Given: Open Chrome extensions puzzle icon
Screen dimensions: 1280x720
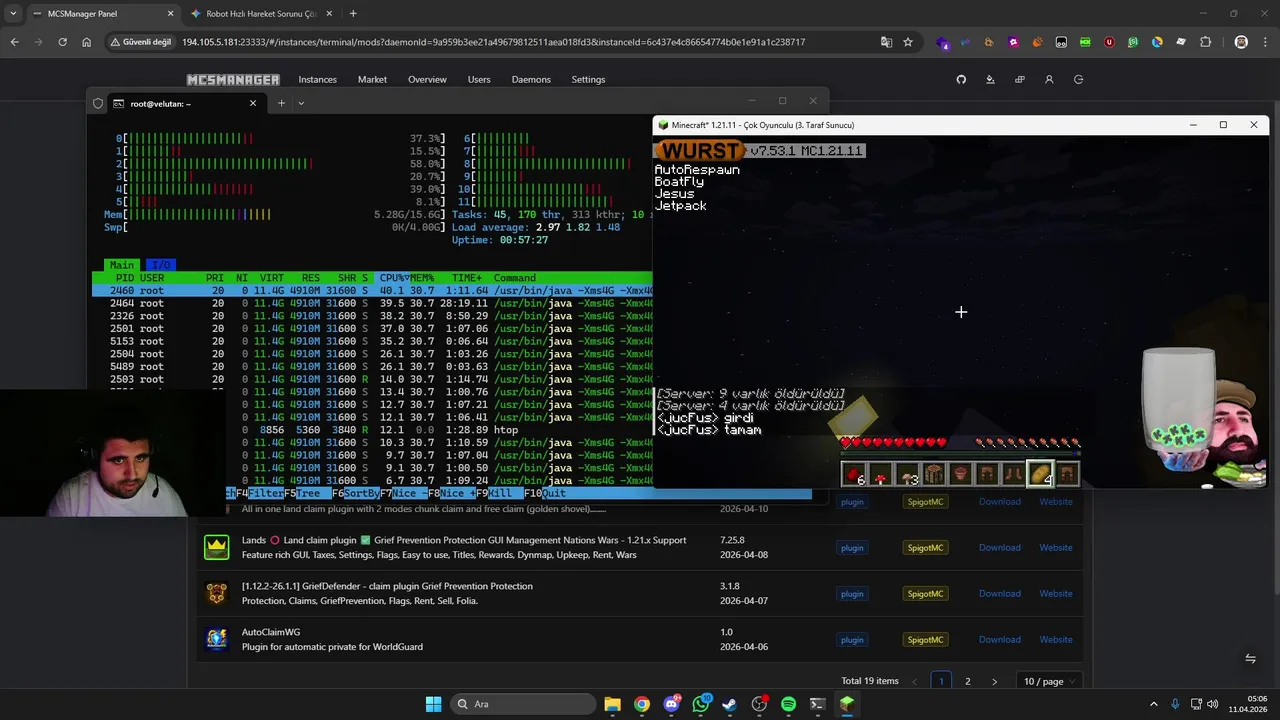Looking at the screenshot, I should (1205, 42).
